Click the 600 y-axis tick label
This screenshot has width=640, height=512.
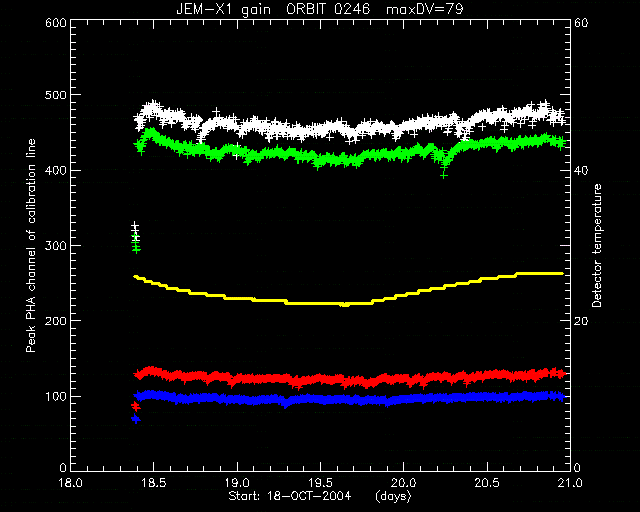coord(56,23)
